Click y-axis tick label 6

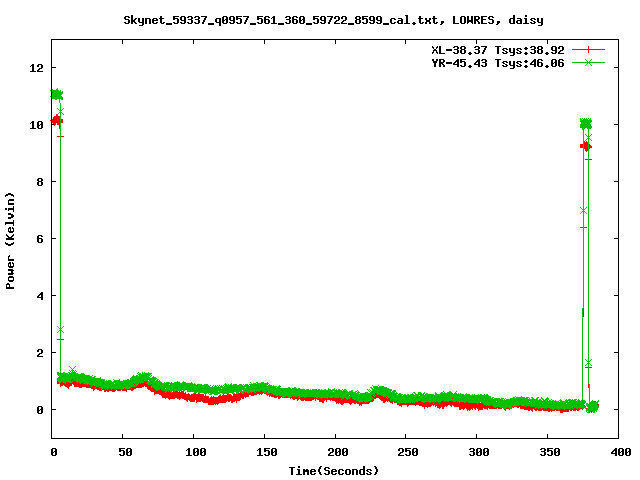coord(40,239)
